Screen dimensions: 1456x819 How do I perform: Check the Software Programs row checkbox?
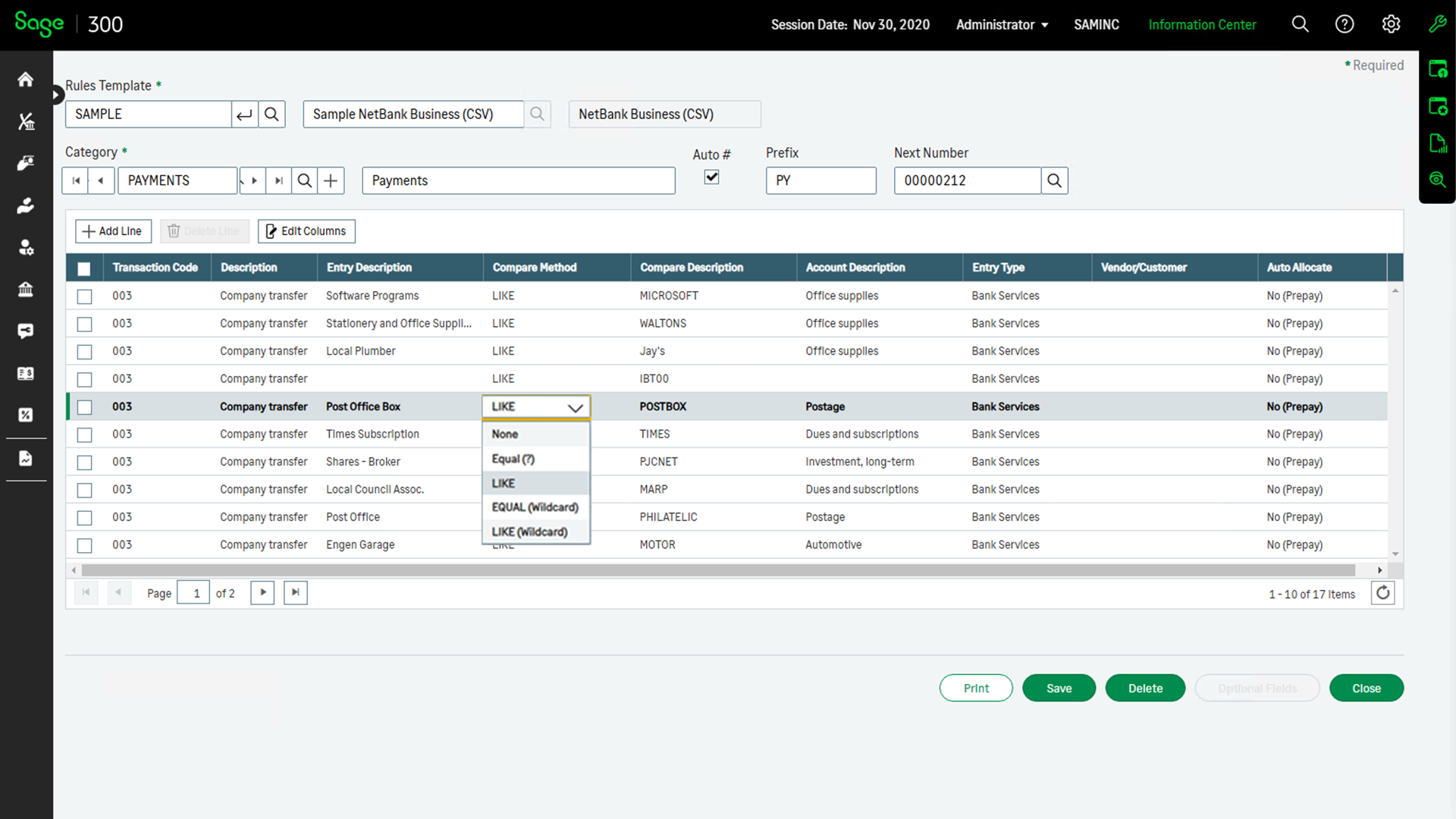84,297
